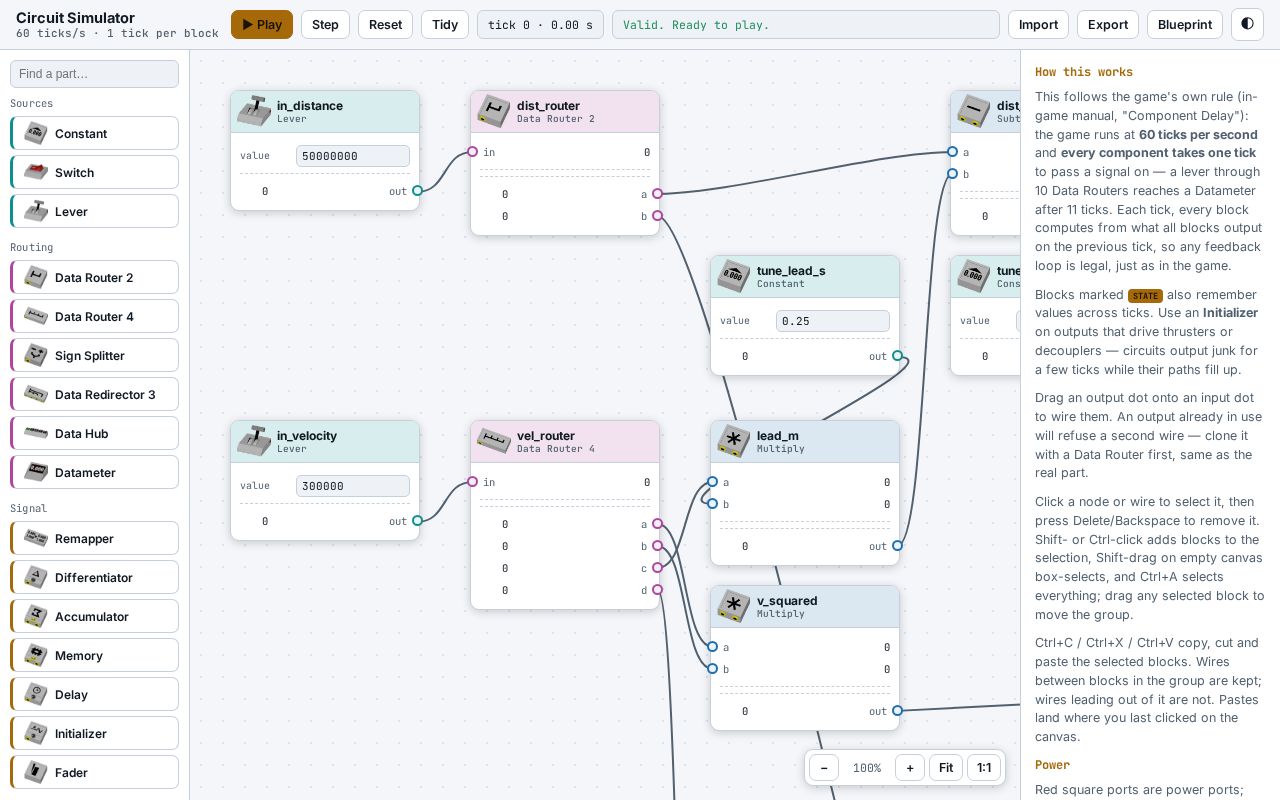Viewport: 1280px width, 800px height.
Task: Select the Delay part
Action: [94, 694]
